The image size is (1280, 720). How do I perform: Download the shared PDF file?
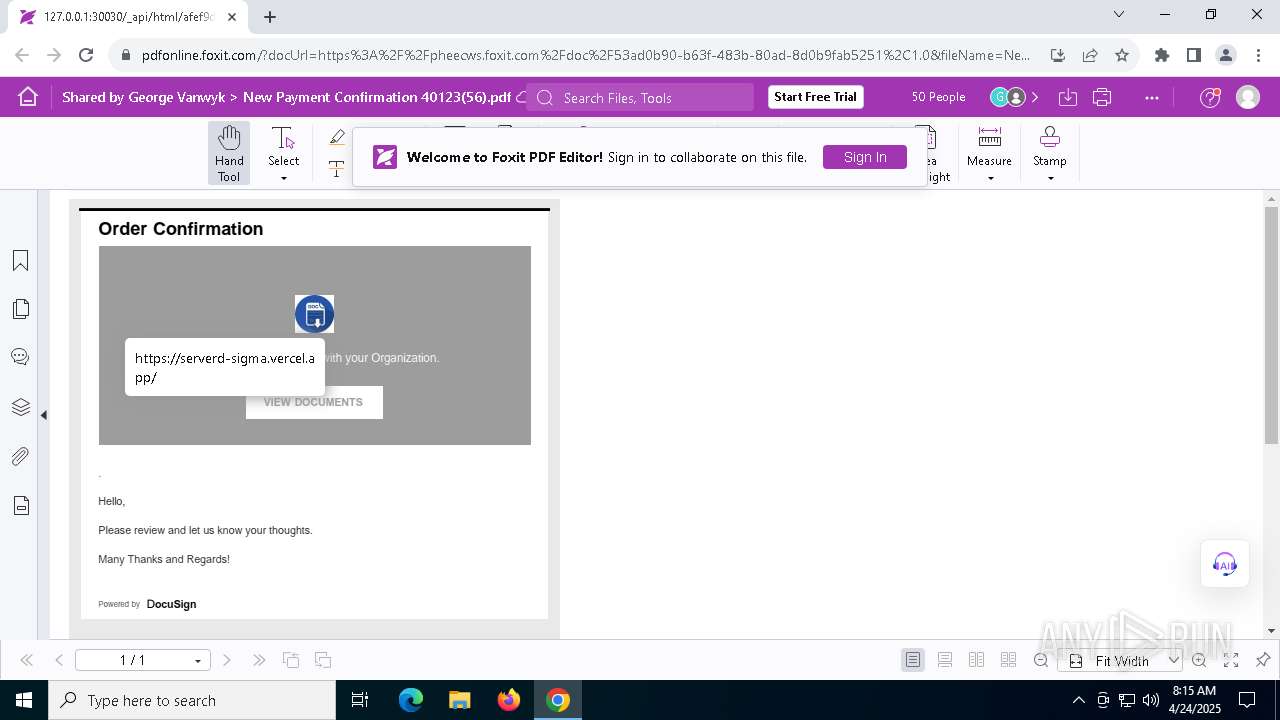(1068, 97)
